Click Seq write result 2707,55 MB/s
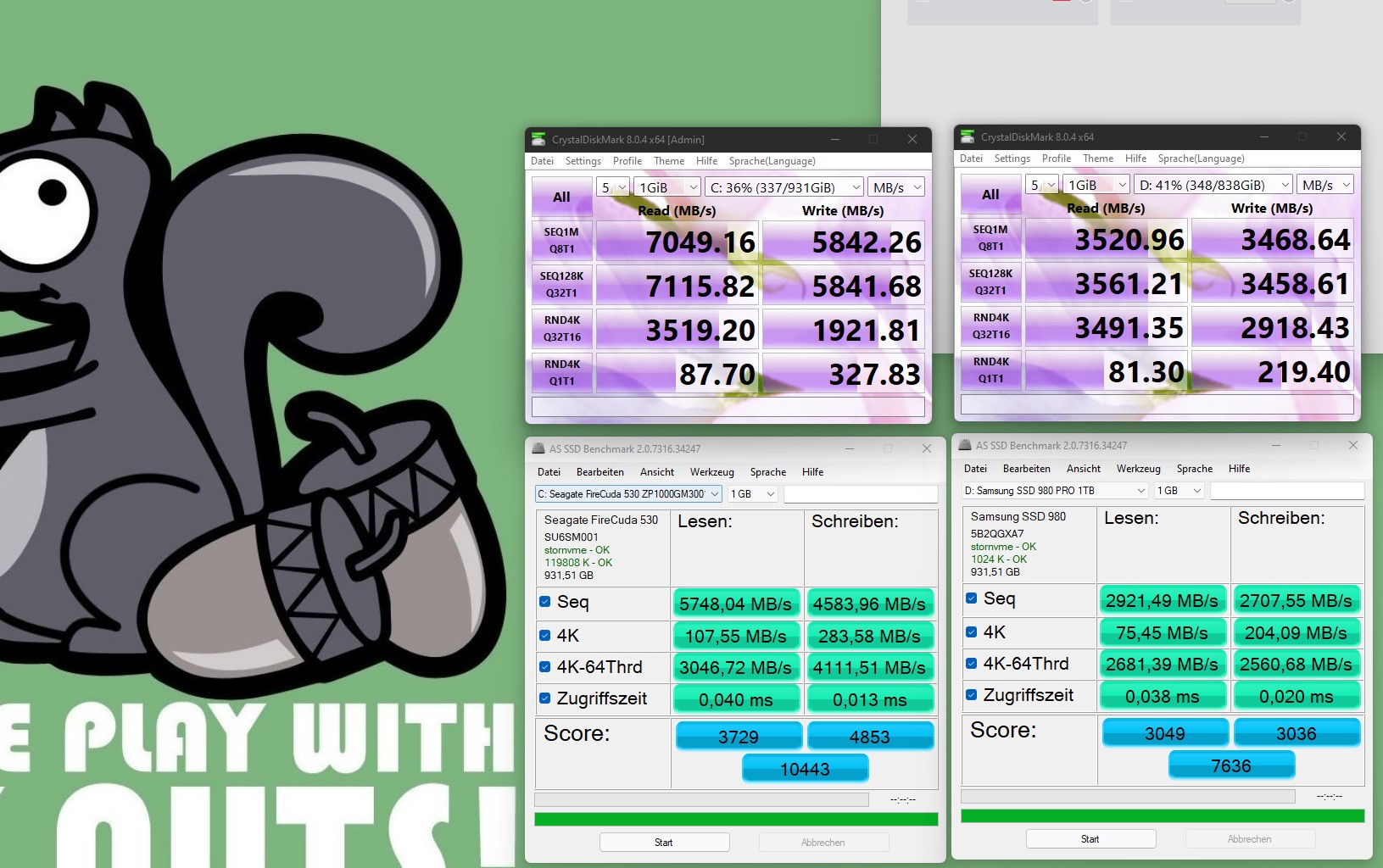1383x868 pixels. pos(1296,600)
